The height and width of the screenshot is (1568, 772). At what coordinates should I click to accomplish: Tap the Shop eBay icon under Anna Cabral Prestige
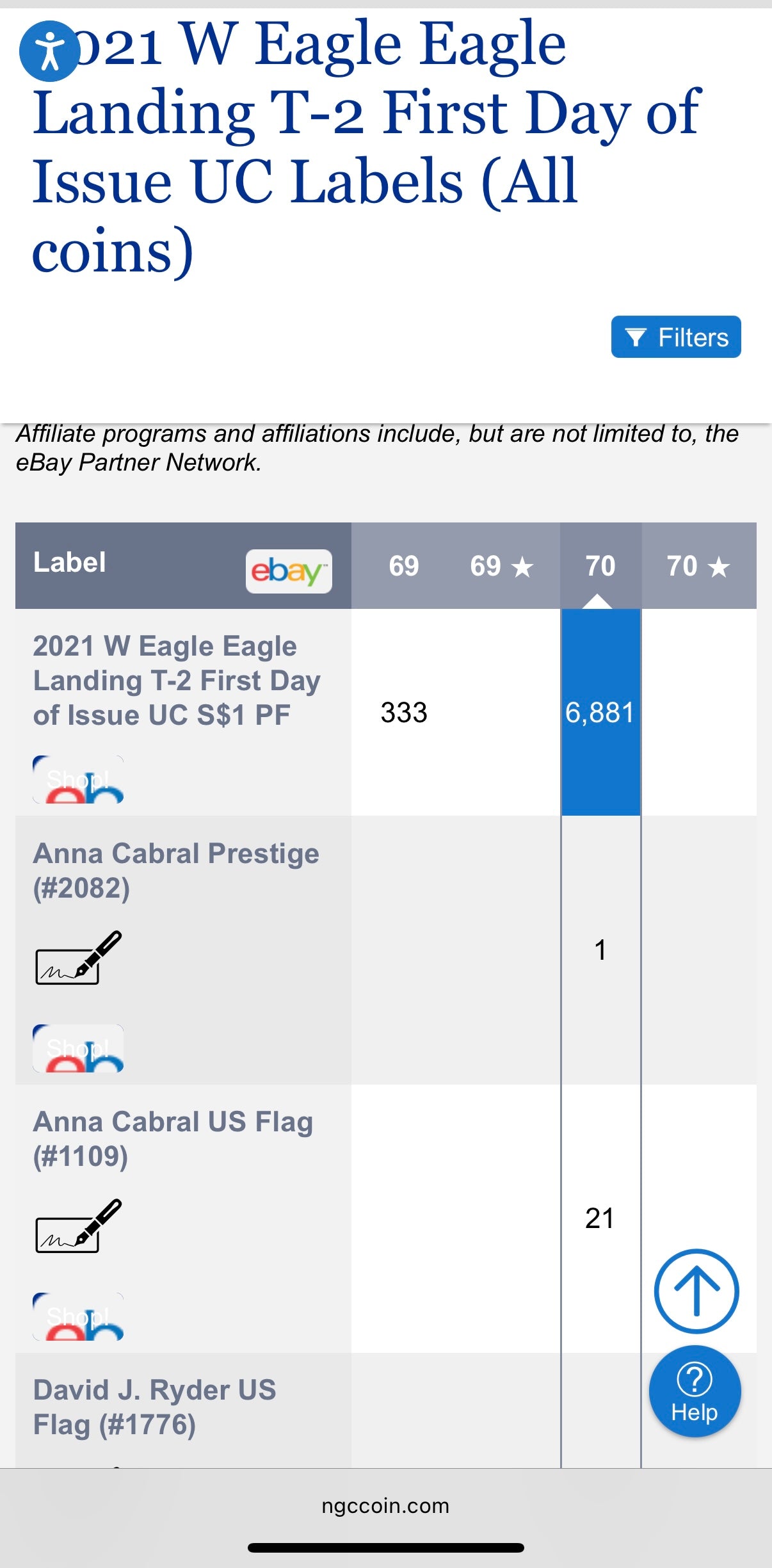pyautogui.click(x=78, y=1048)
